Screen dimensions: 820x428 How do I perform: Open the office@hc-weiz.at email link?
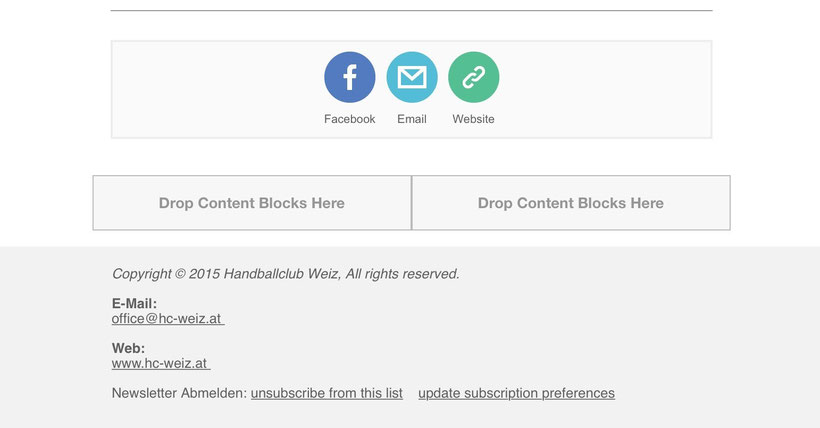click(x=168, y=318)
